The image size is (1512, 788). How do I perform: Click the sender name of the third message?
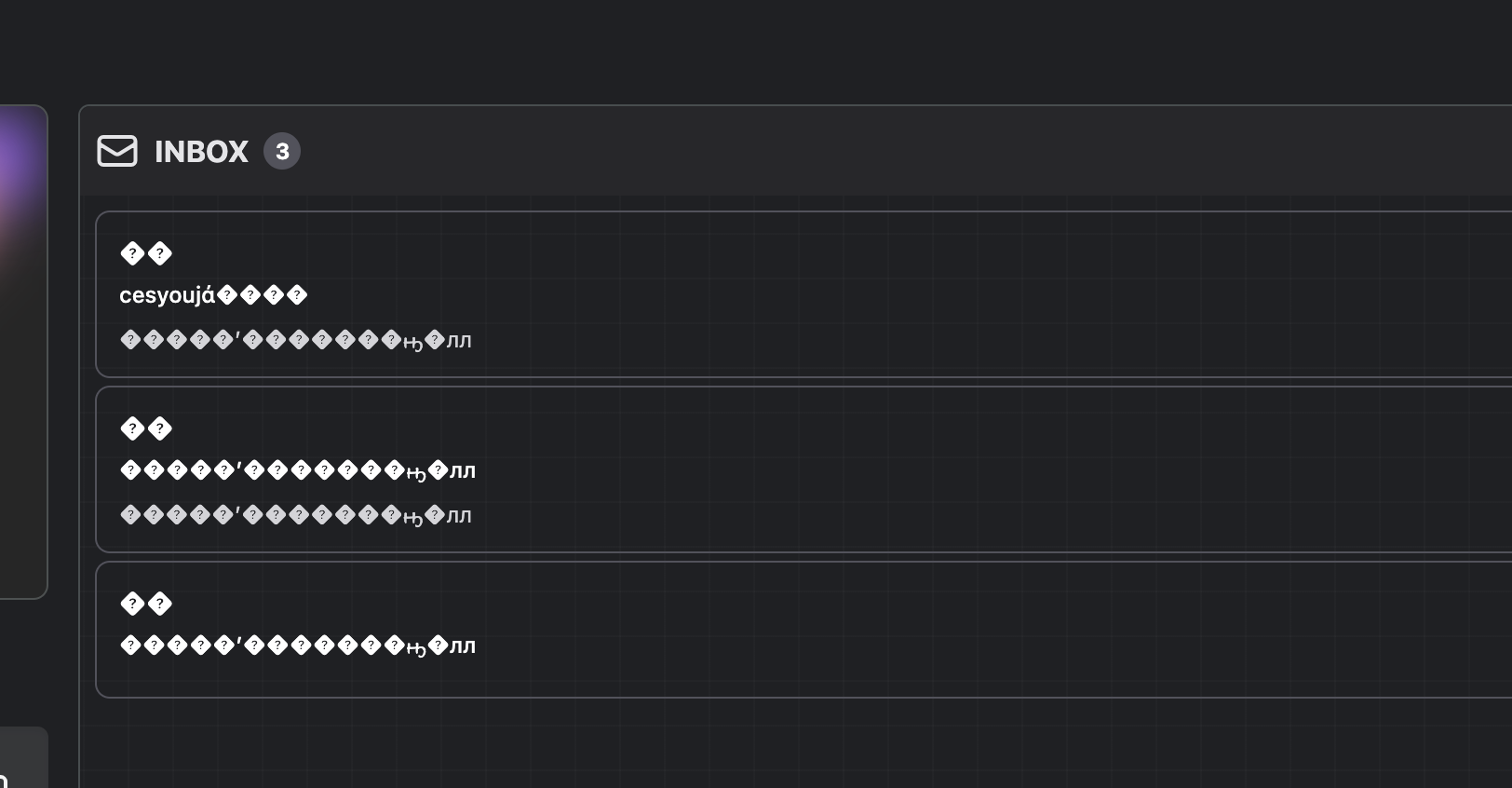click(146, 604)
